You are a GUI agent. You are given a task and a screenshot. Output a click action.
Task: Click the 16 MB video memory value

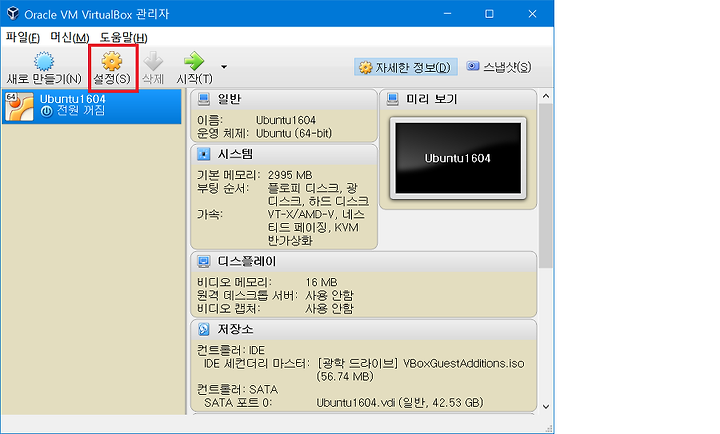coord(321,282)
